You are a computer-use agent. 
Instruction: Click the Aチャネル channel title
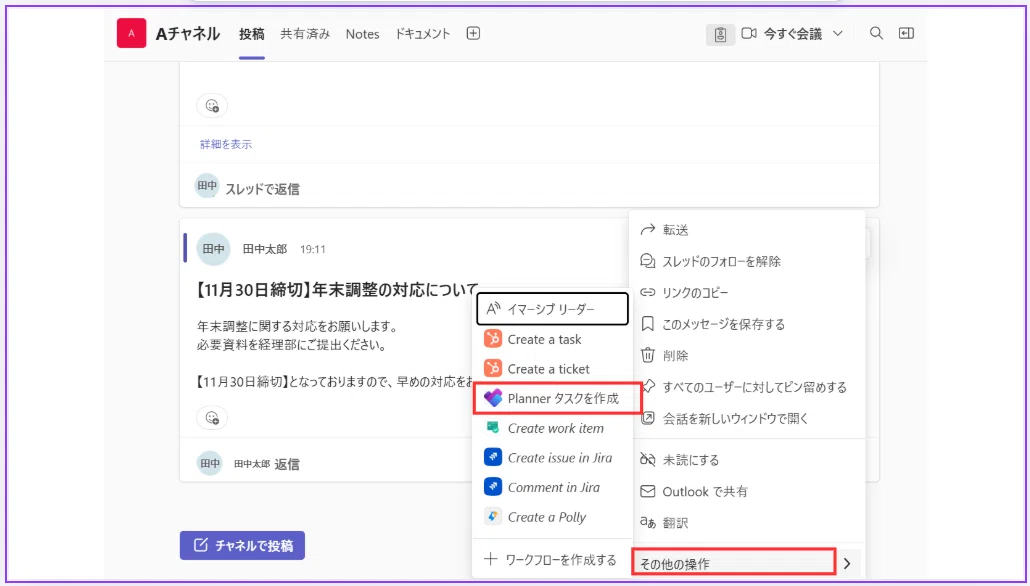[x=188, y=34]
